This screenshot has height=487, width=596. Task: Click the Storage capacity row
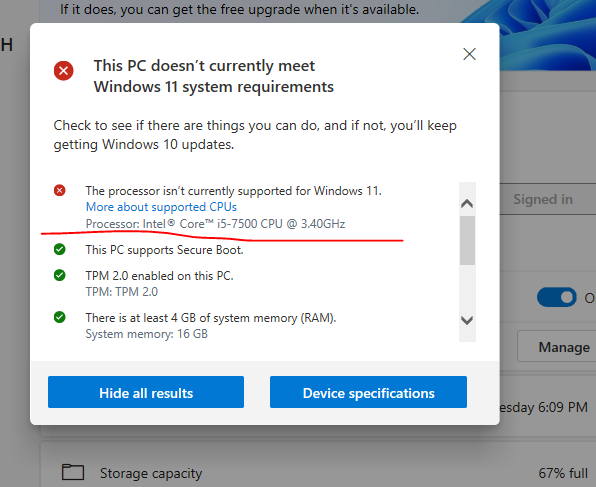coord(318,465)
